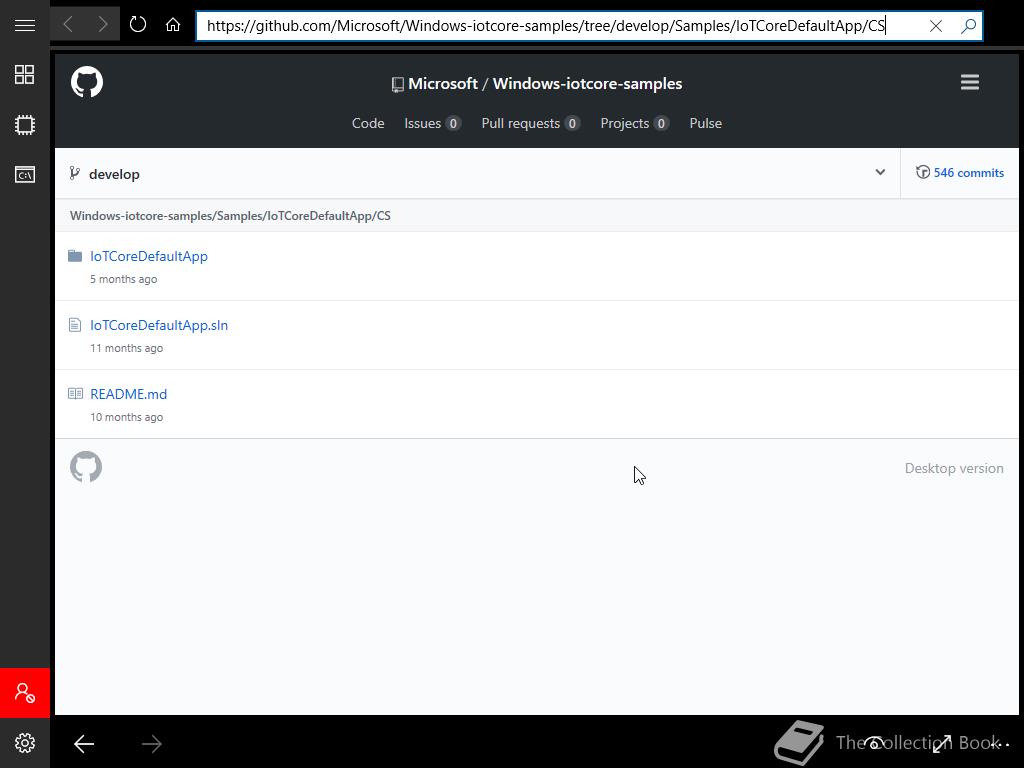Click the commits history clock icon
Screen dimensions: 1024x768
(x=923, y=172)
